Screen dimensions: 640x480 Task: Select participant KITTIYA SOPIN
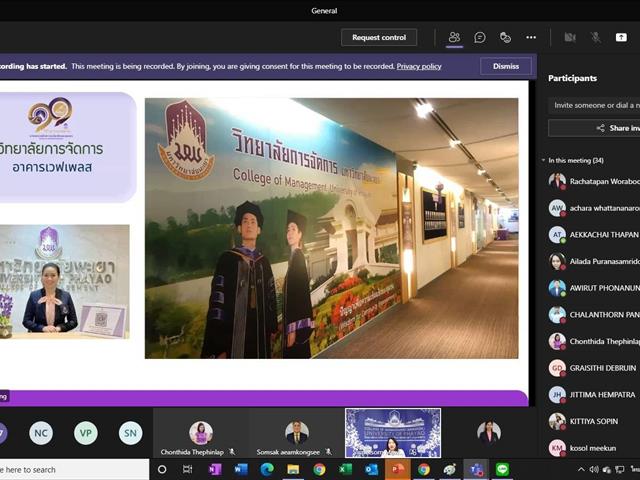coord(594,421)
